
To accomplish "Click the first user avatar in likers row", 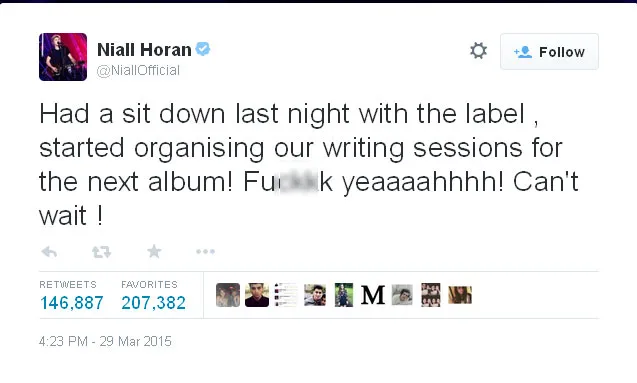I will 228,295.
